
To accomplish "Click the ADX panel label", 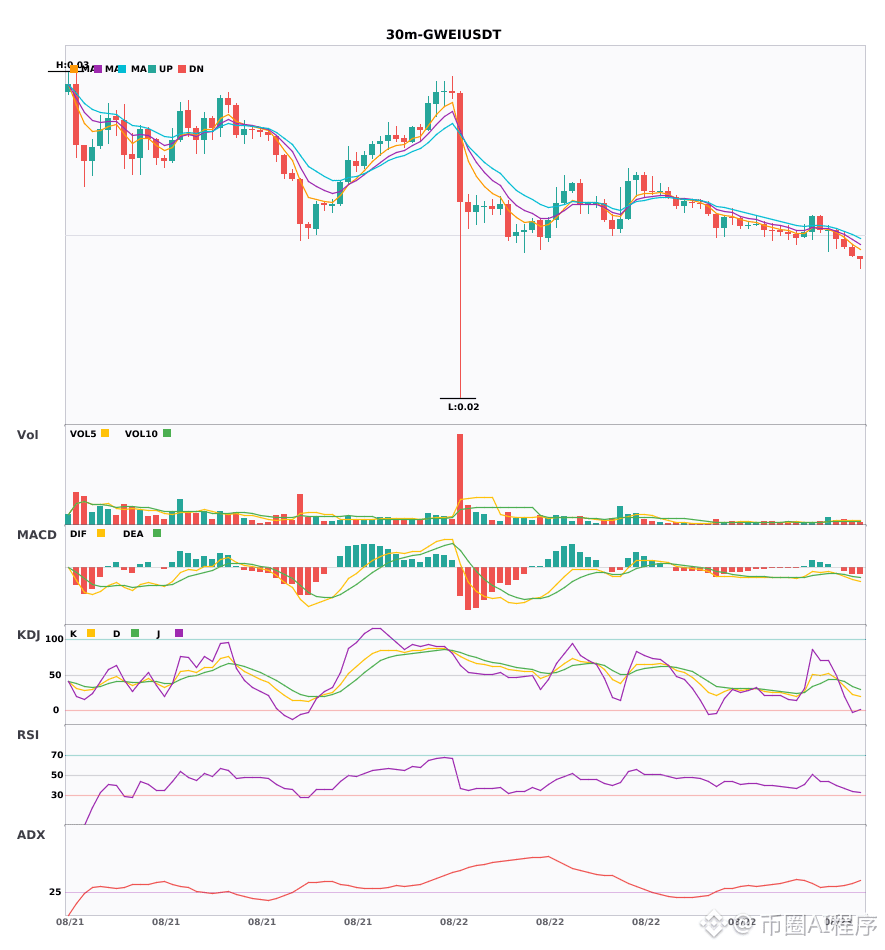I will 31,835.
